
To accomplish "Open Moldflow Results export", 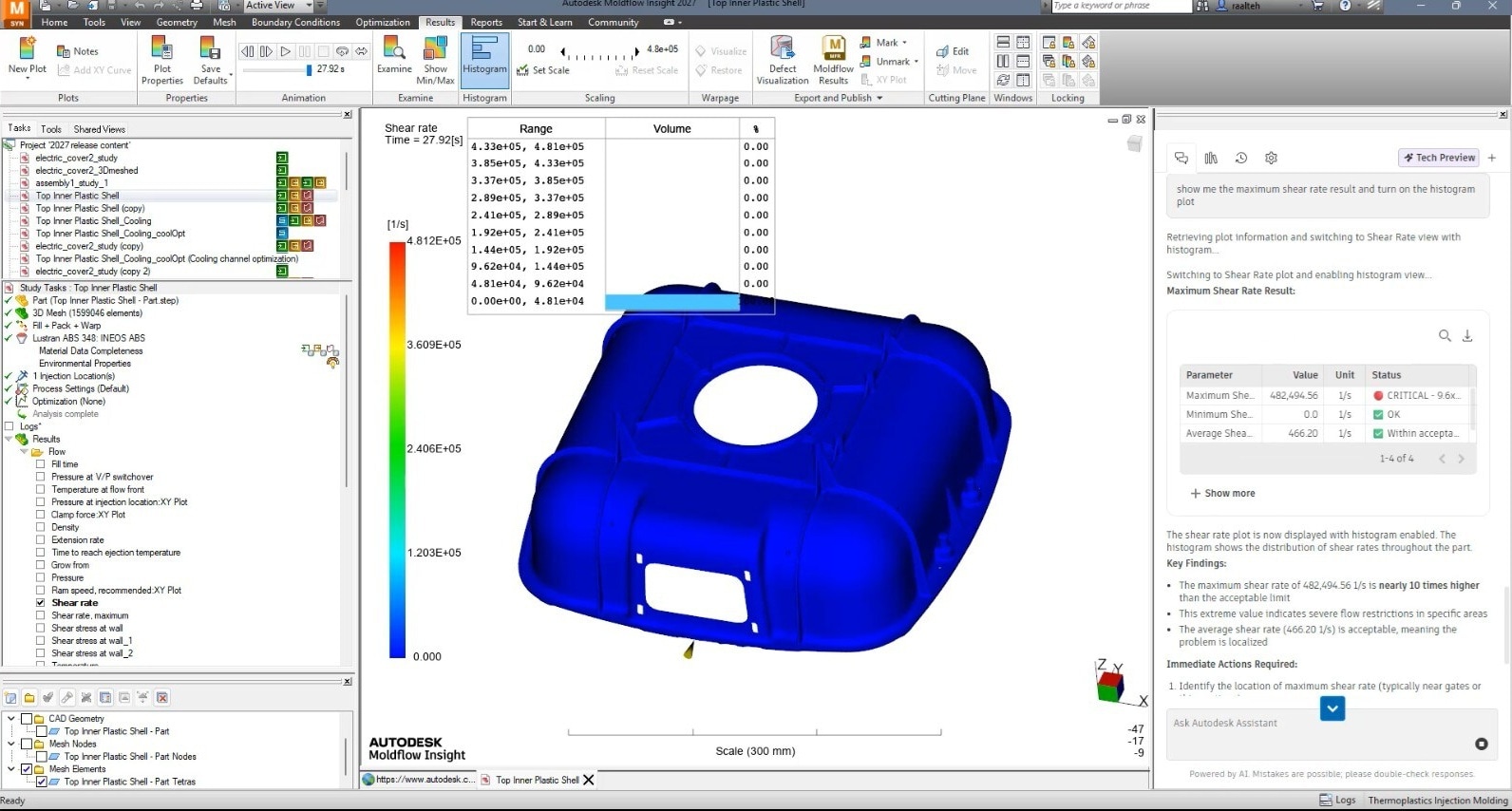I will (833, 62).
